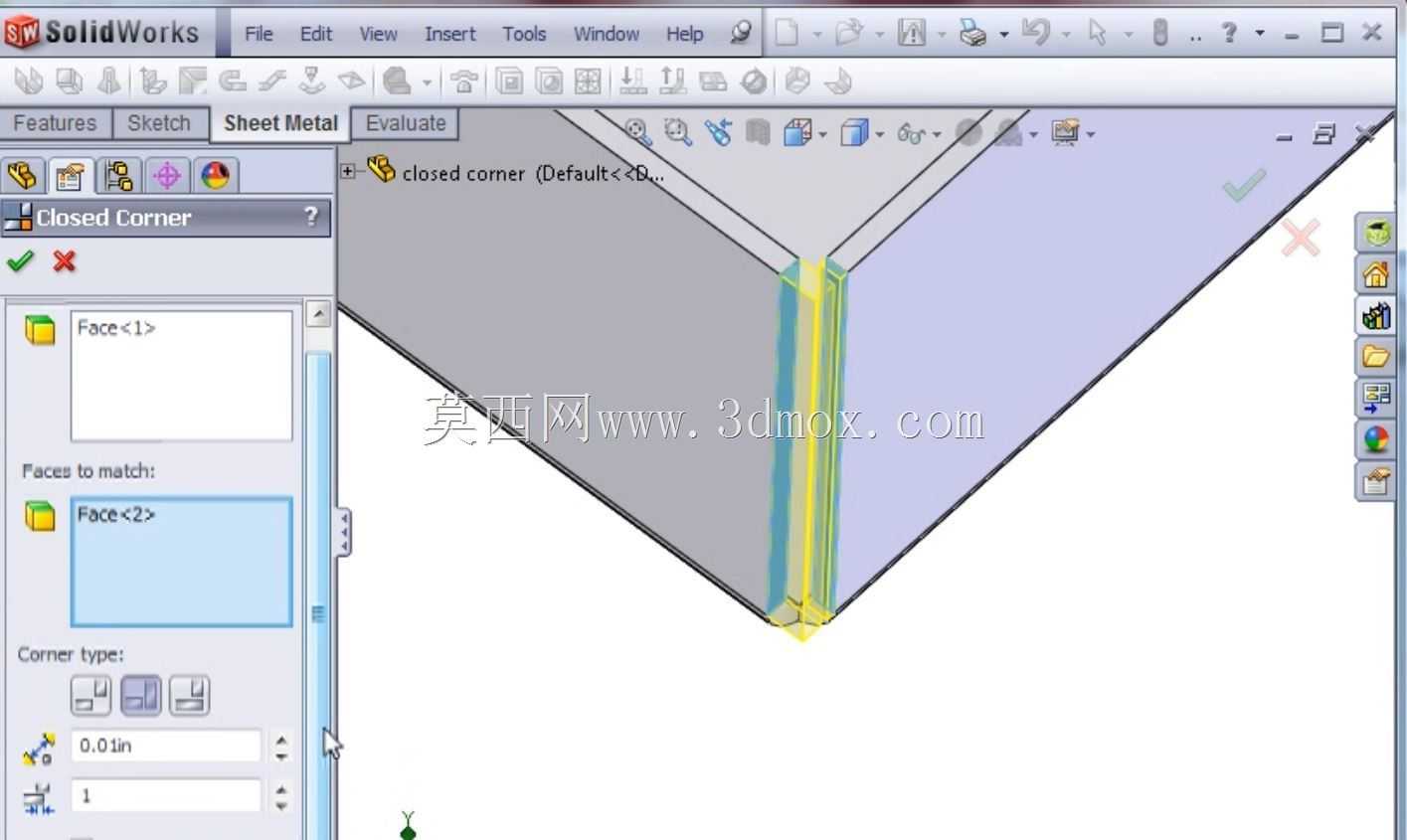The height and width of the screenshot is (840, 1407).
Task: Select the third corner type button
Action: click(x=189, y=695)
